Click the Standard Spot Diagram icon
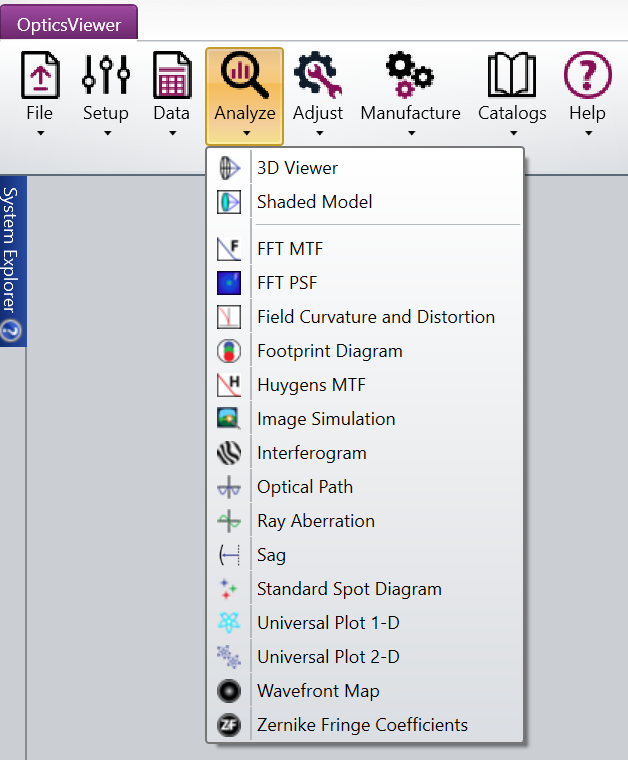 pos(229,589)
